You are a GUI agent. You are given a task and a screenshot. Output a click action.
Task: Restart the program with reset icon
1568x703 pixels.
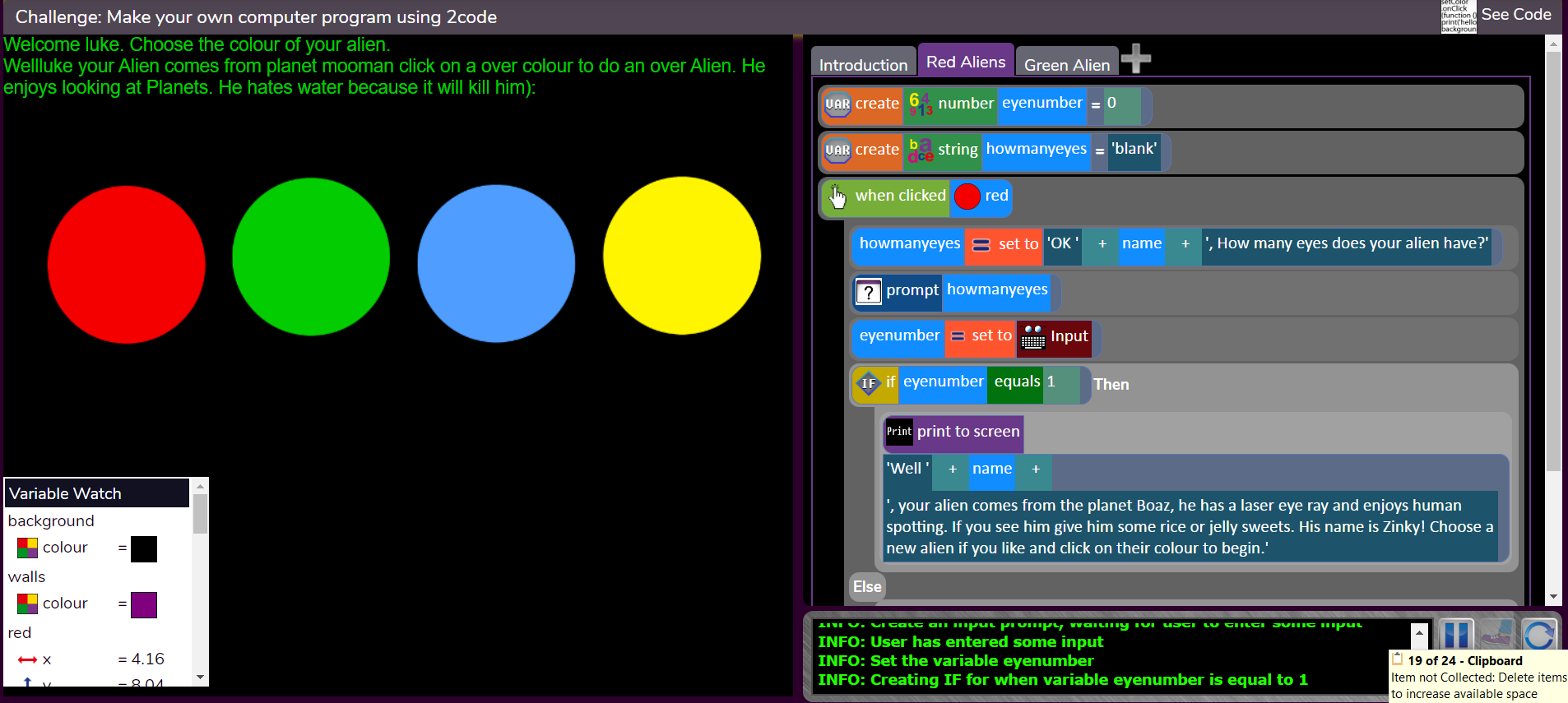coord(1538,635)
